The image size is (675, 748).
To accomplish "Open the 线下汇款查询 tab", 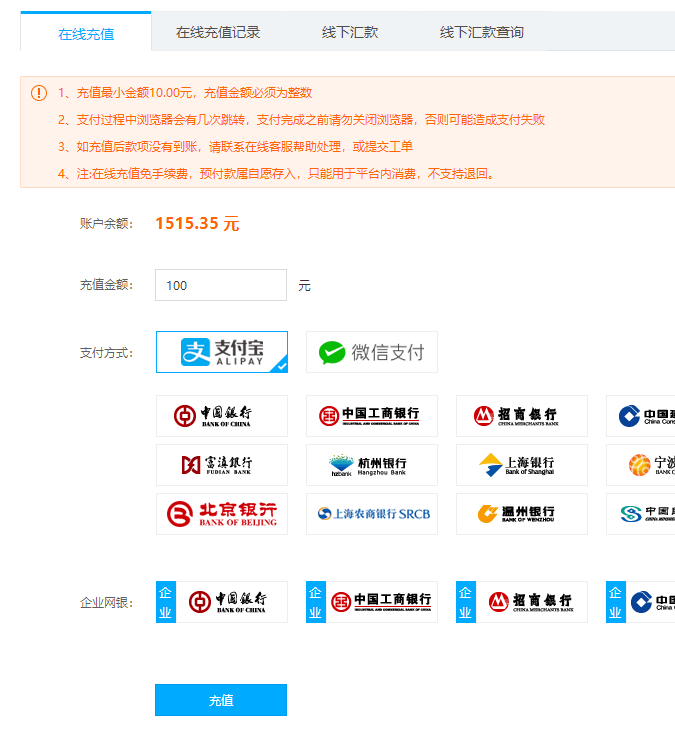I will [x=481, y=32].
